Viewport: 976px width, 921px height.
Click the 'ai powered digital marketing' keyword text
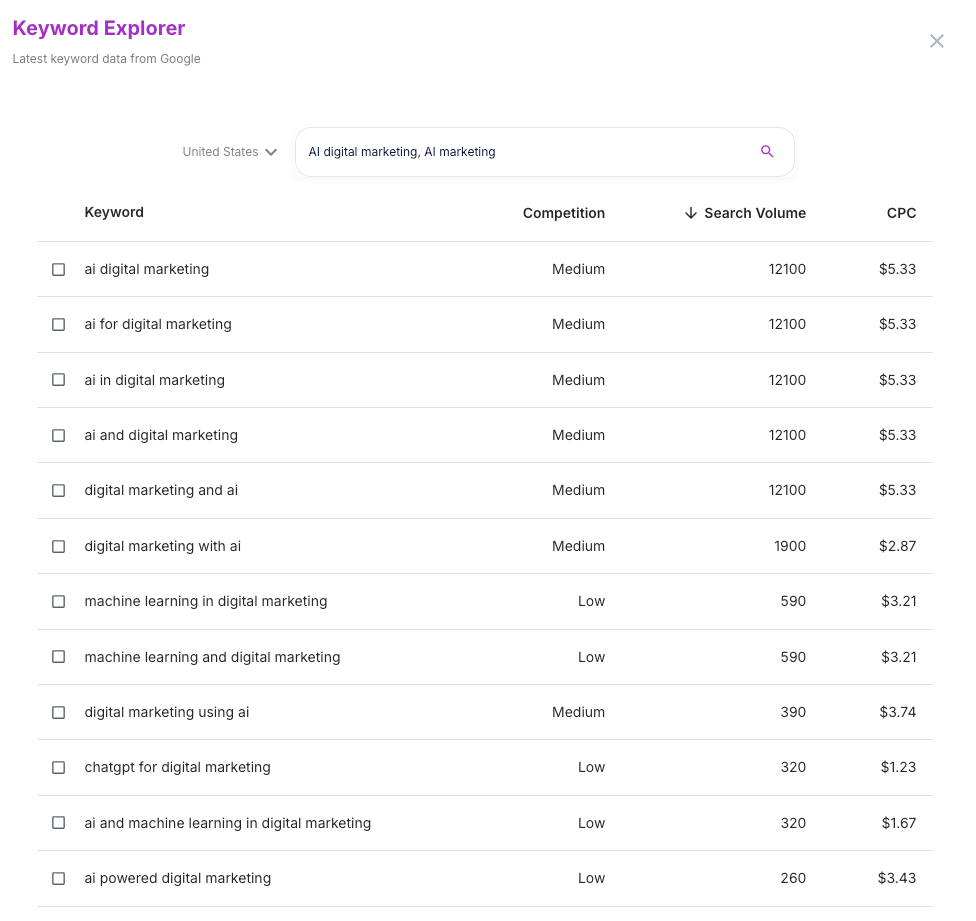click(178, 878)
